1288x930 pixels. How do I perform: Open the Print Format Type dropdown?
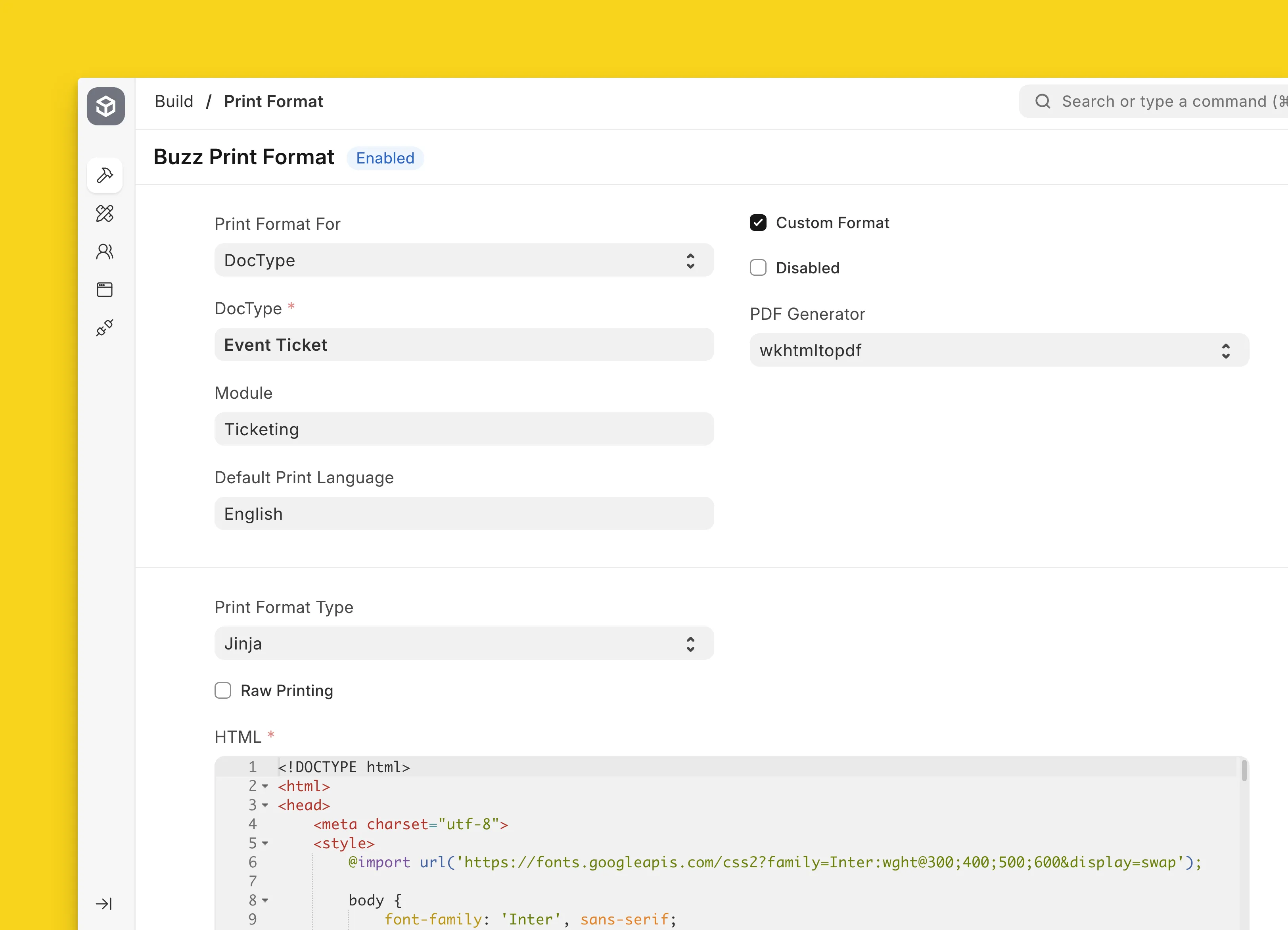coord(464,644)
